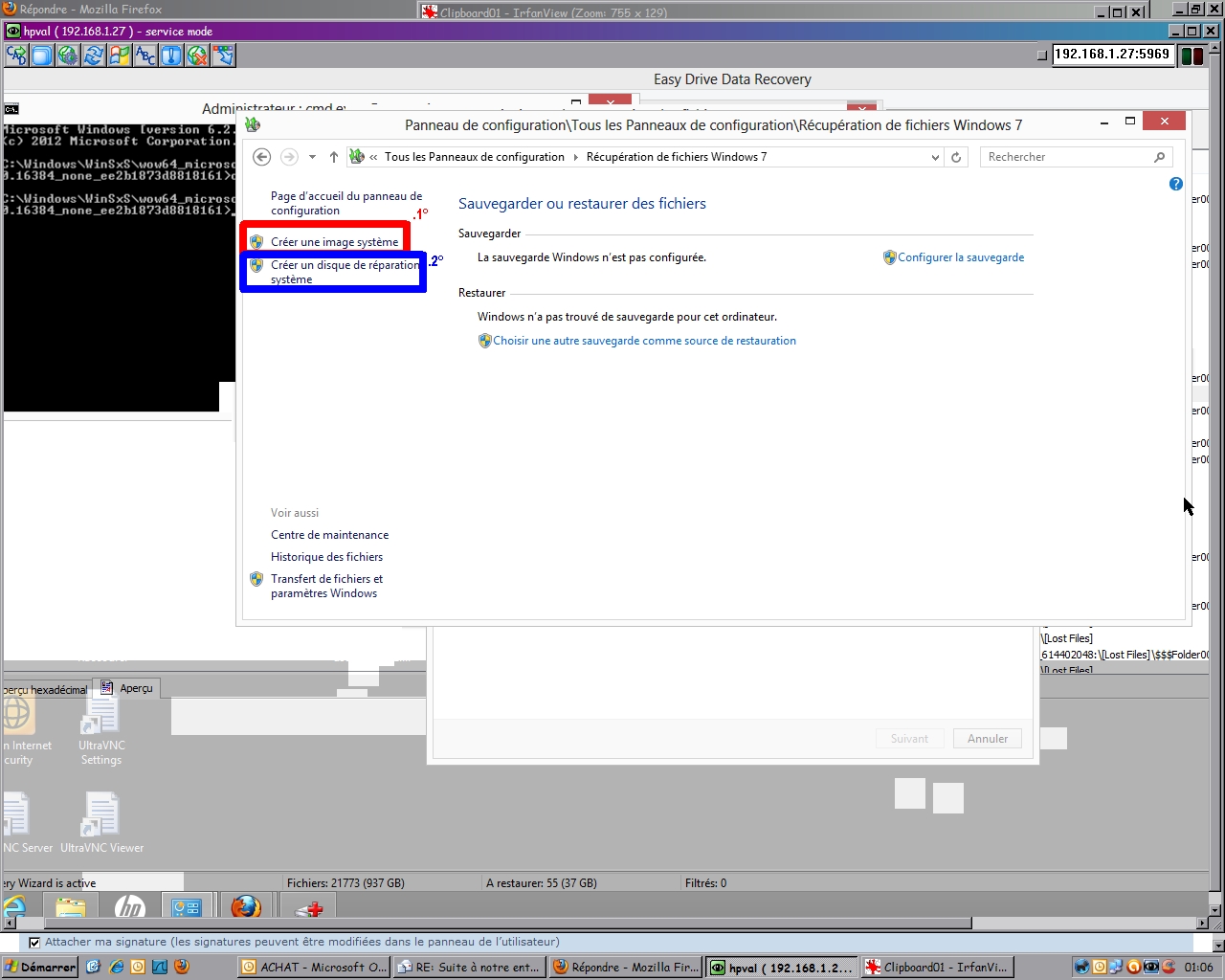Image resolution: width=1225 pixels, height=980 pixels.
Task: Click UltraVNC eye icon in system tray
Action: [1151, 967]
